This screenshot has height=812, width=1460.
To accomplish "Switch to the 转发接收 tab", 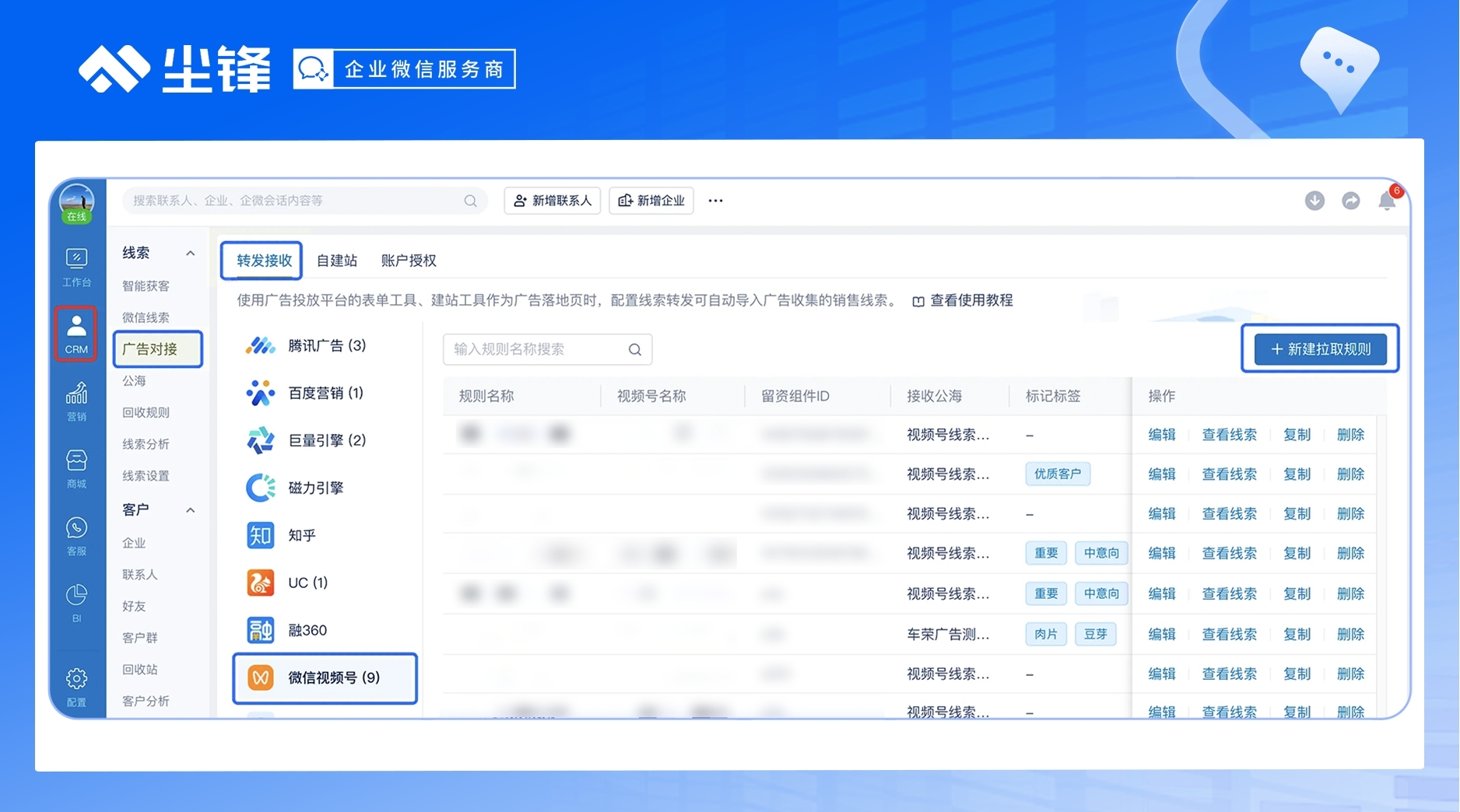I will 263,261.
